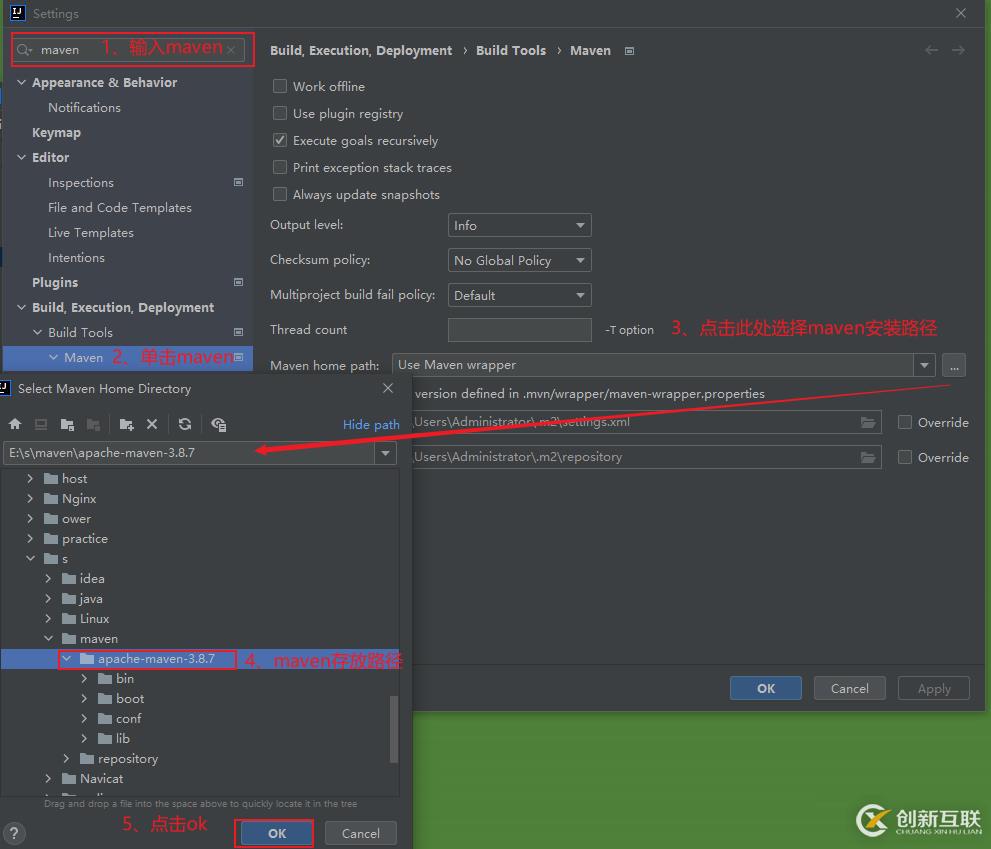Click Build Tools in the breadcrumb
Image resolution: width=991 pixels, height=849 pixels.
click(511, 51)
